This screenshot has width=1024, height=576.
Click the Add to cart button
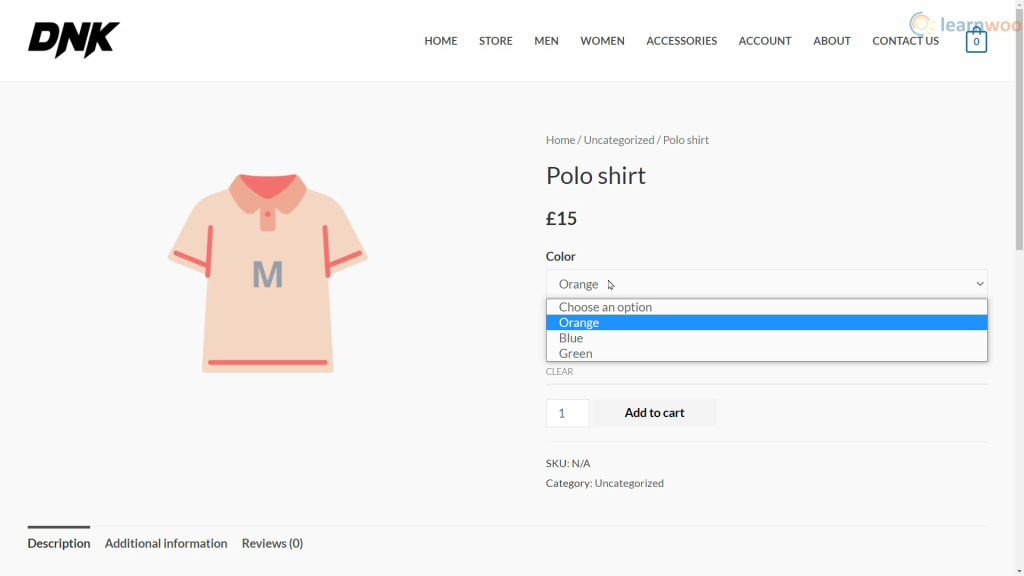click(x=654, y=413)
